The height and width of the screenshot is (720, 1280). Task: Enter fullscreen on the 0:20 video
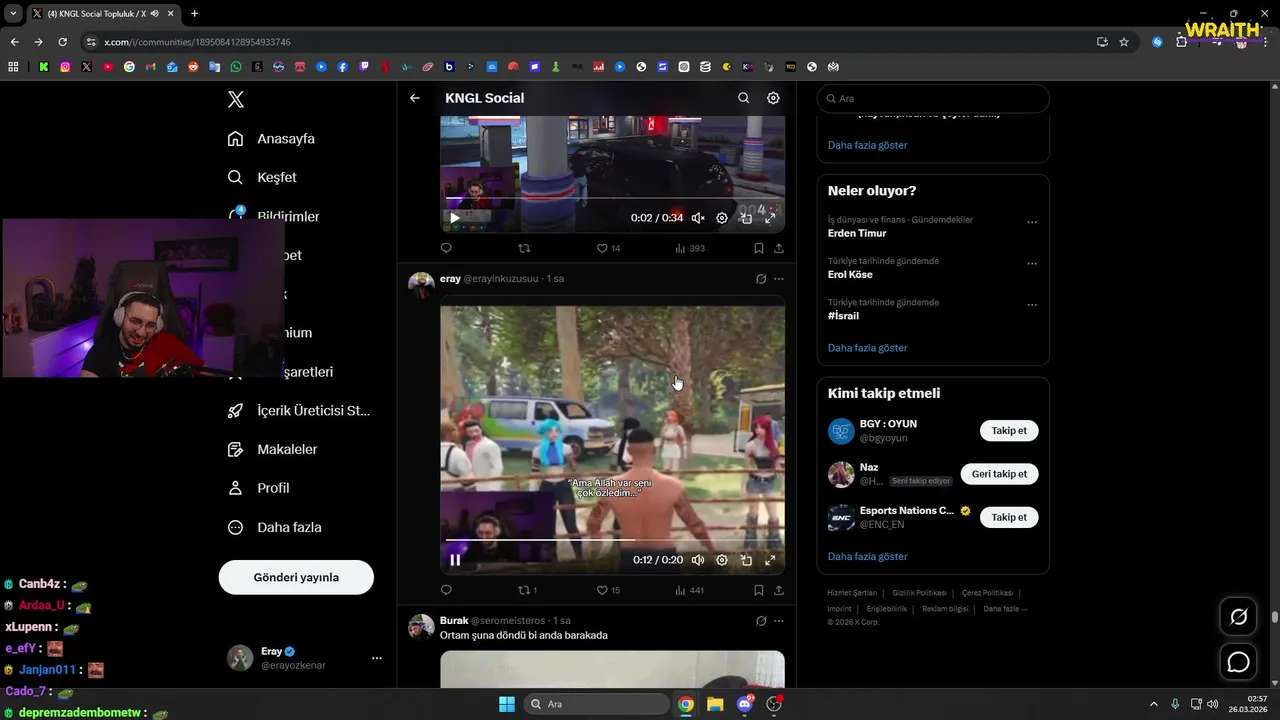pos(770,560)
